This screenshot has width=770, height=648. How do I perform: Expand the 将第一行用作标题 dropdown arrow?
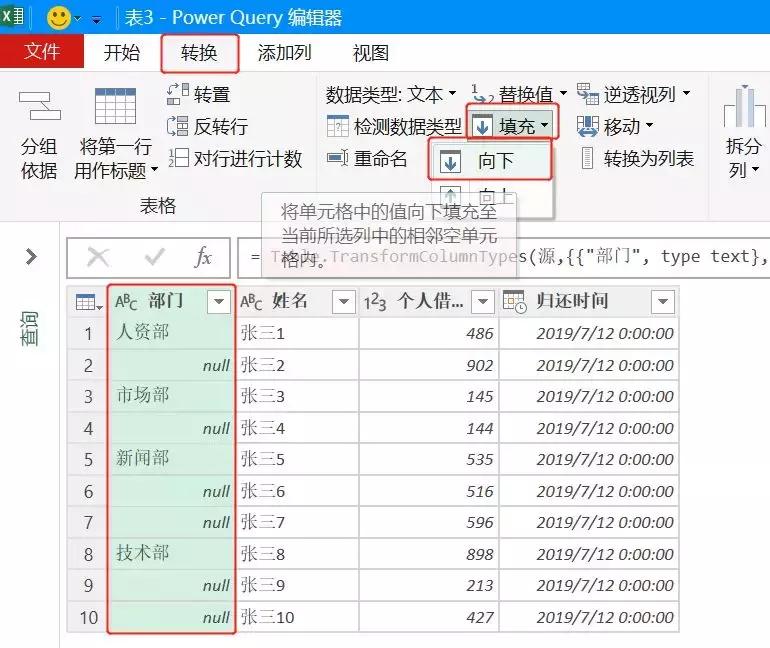coord(154,170)
